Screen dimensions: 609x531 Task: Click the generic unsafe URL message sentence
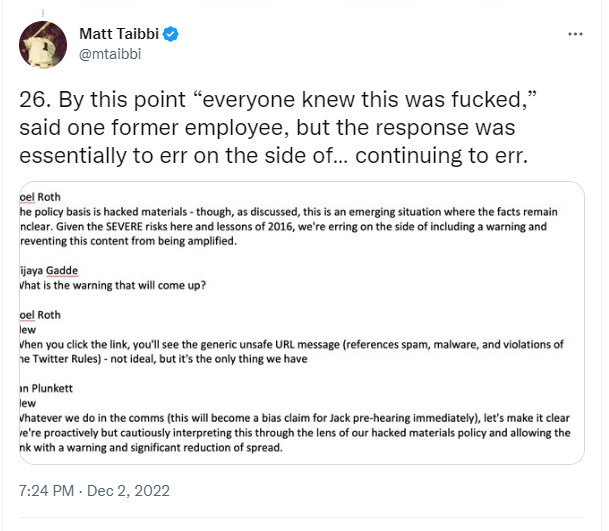click(x=291, y=352)
